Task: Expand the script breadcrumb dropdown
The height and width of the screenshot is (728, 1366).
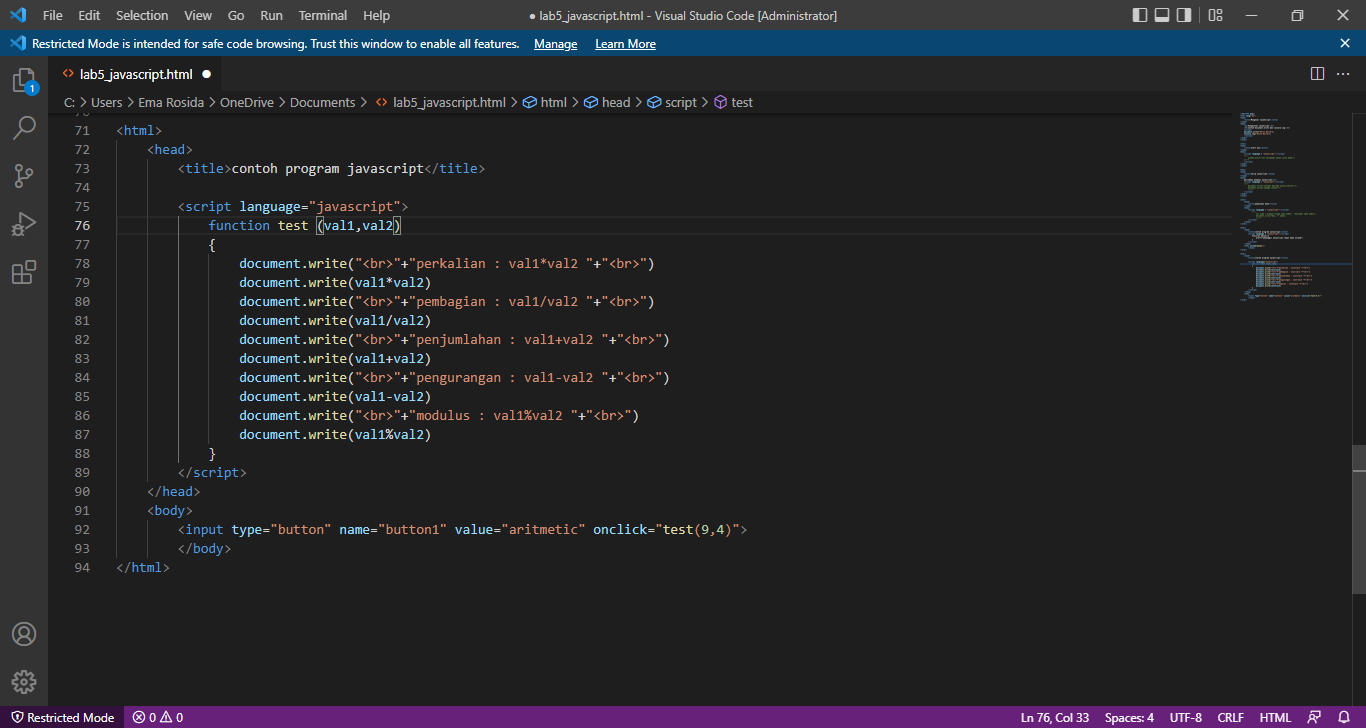Action: [672, 102]
